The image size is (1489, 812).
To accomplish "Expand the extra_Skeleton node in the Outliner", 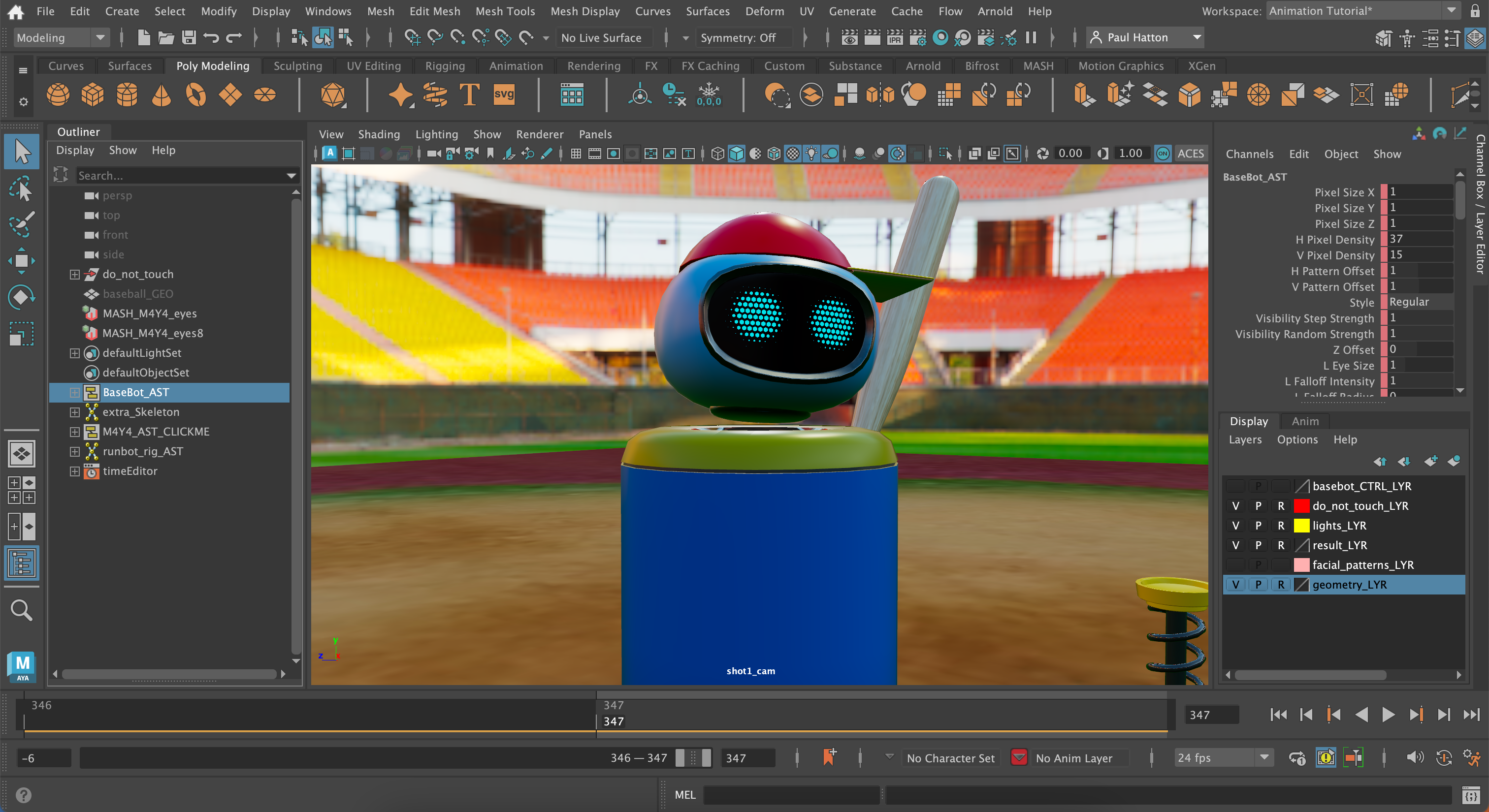I will click(74, 412).
